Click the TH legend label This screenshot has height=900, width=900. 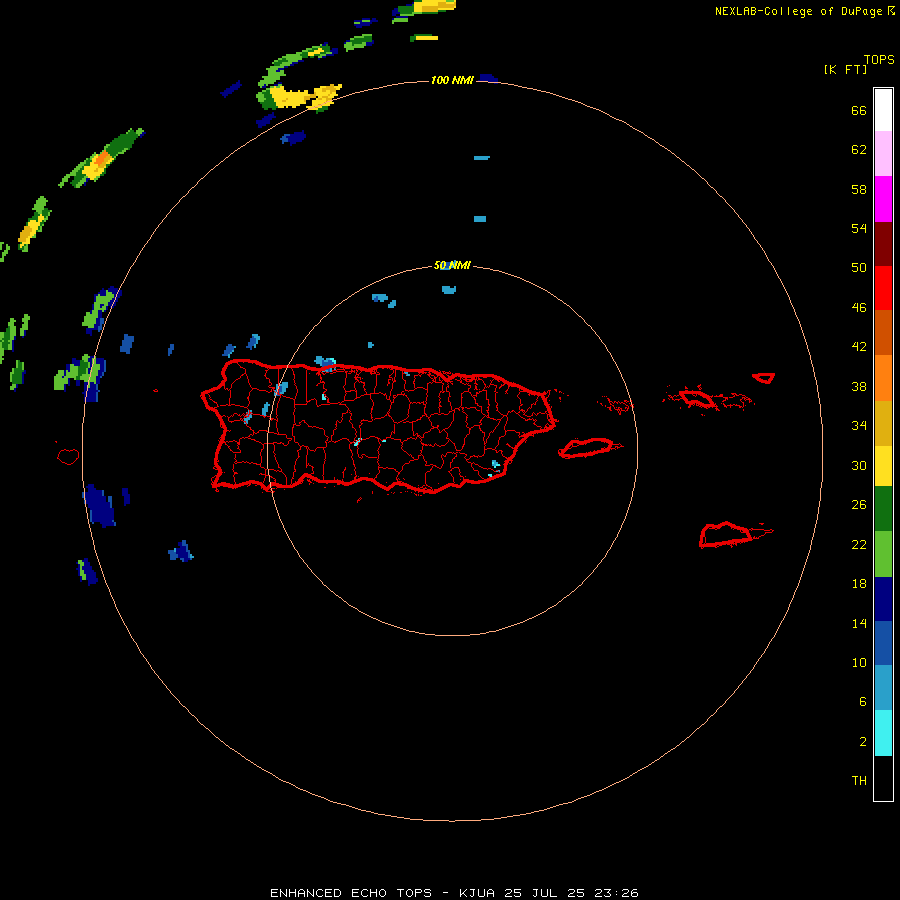859,781
